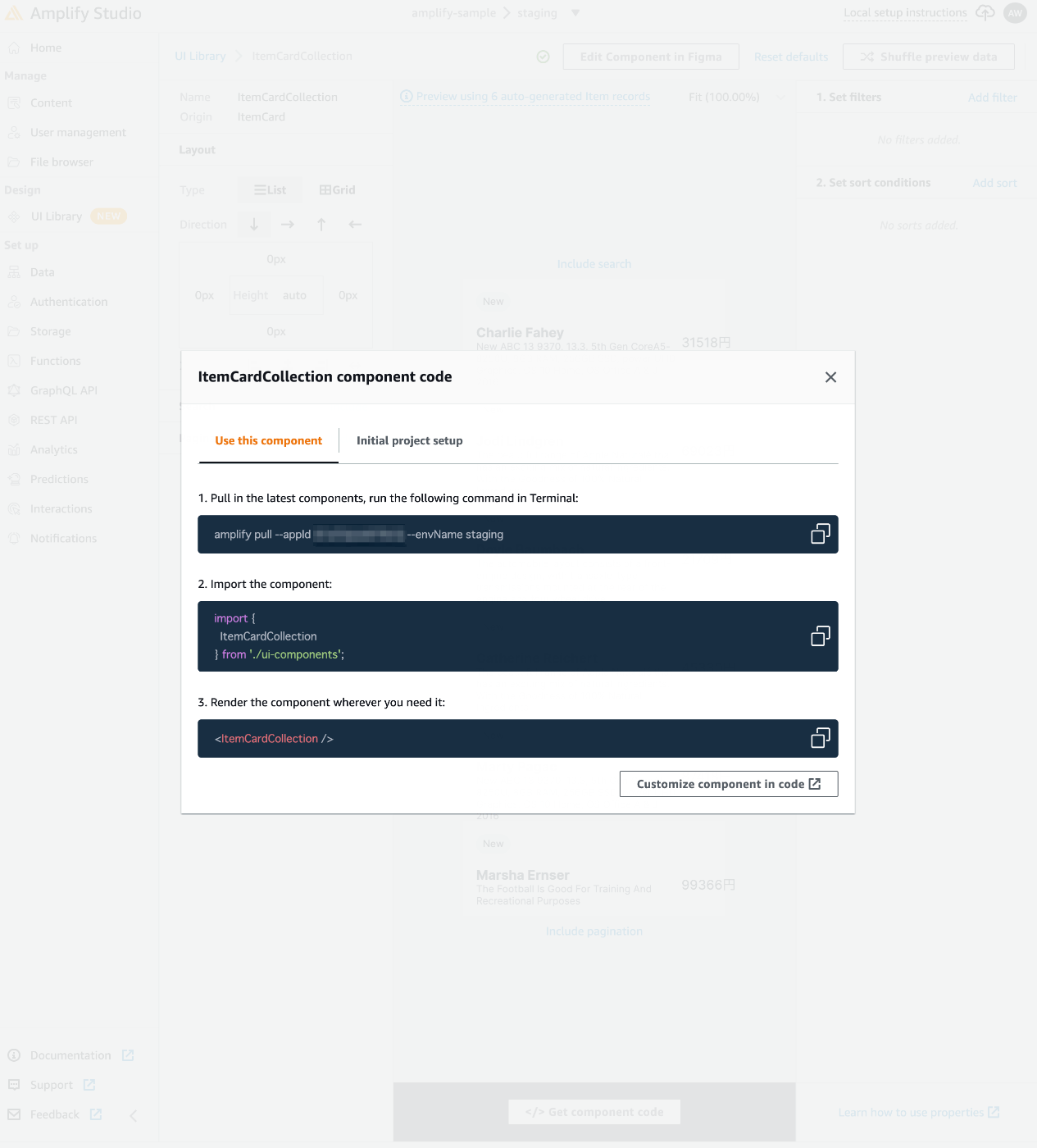Select Grid layout type

[x=337, y=190]
